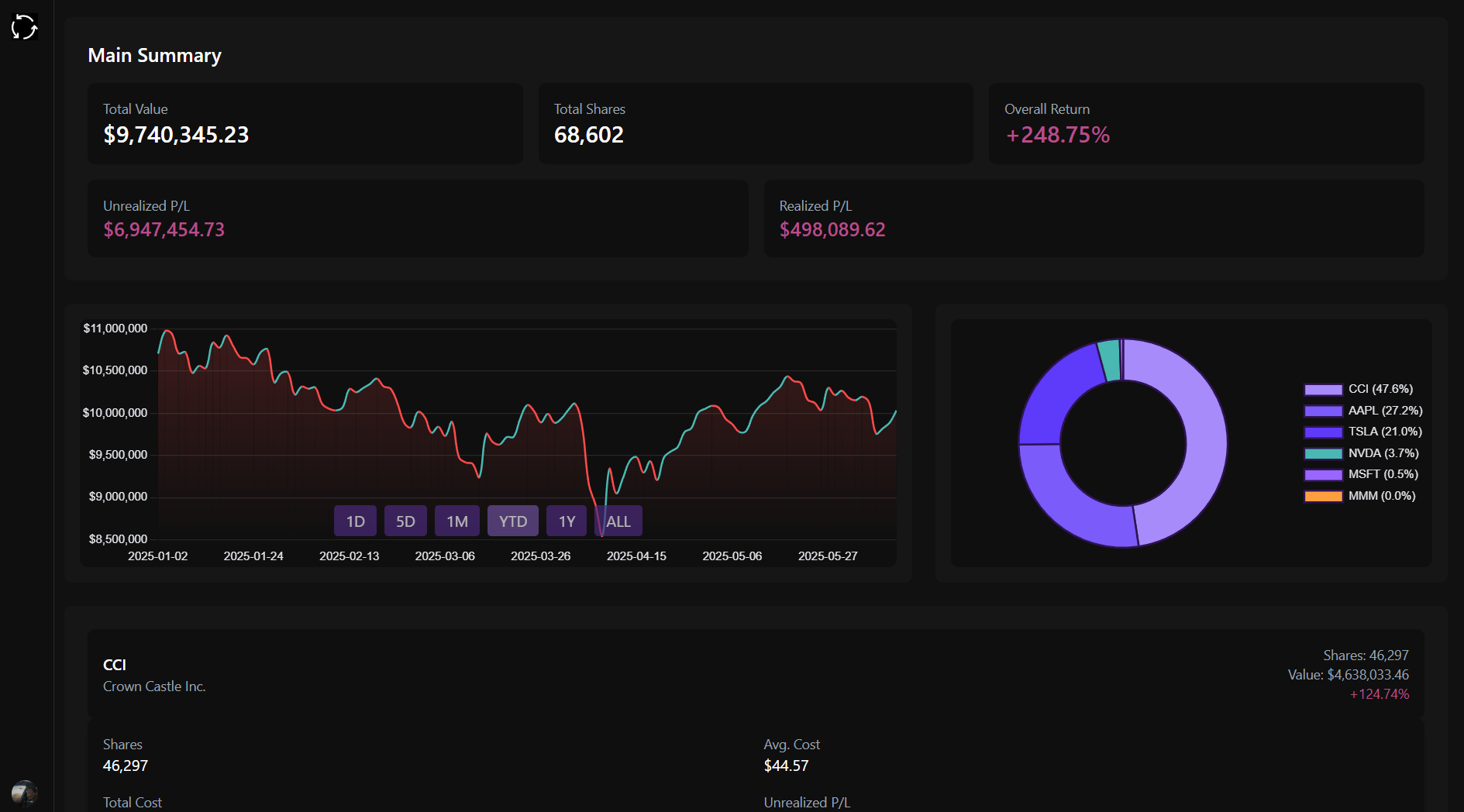Switch to the 5D chart range
This screenshot has width=1464, height=812.
click(405, 521)
